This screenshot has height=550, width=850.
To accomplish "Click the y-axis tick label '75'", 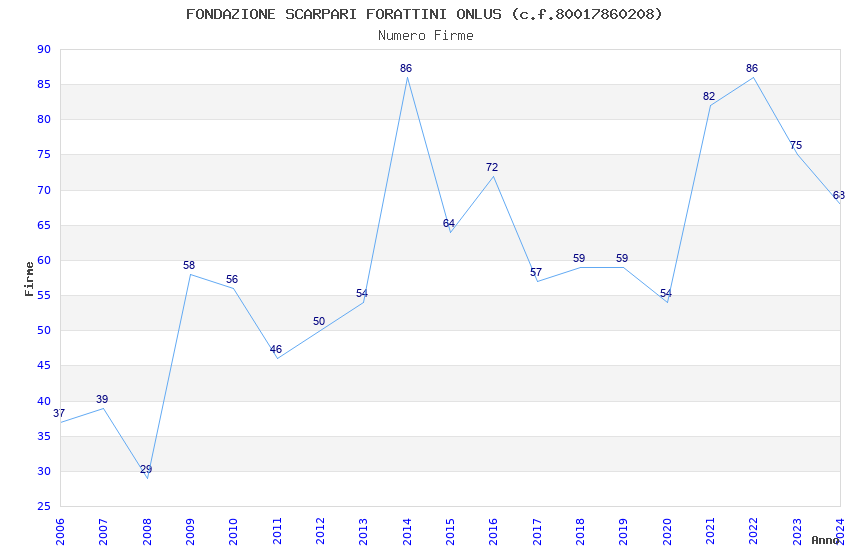I will 44,154.
